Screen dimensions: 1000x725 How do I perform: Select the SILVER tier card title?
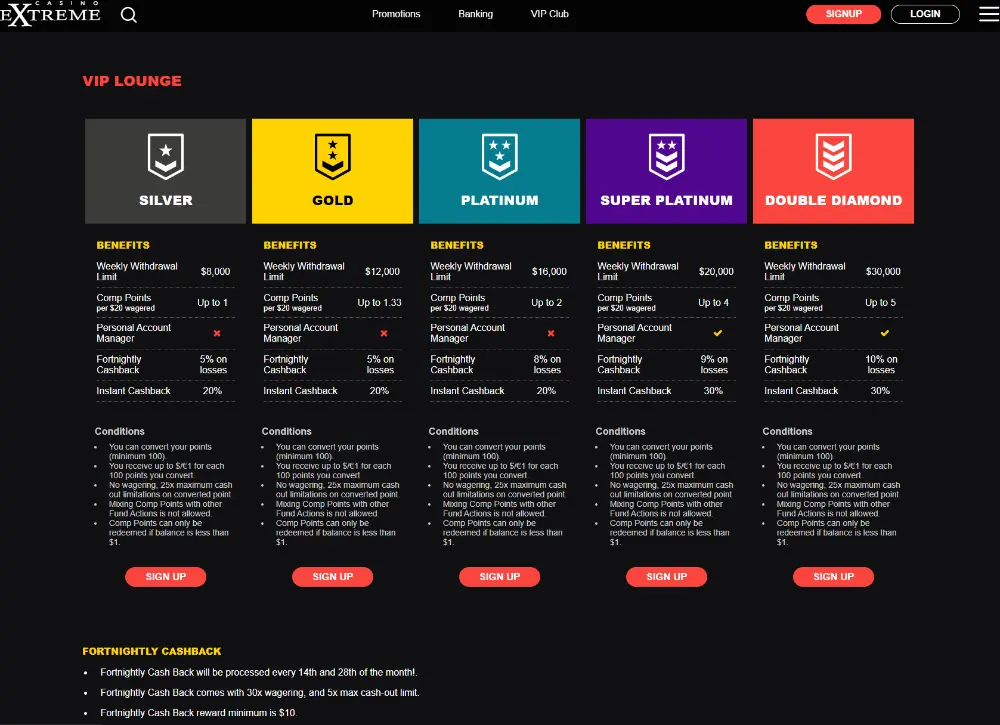166,200
